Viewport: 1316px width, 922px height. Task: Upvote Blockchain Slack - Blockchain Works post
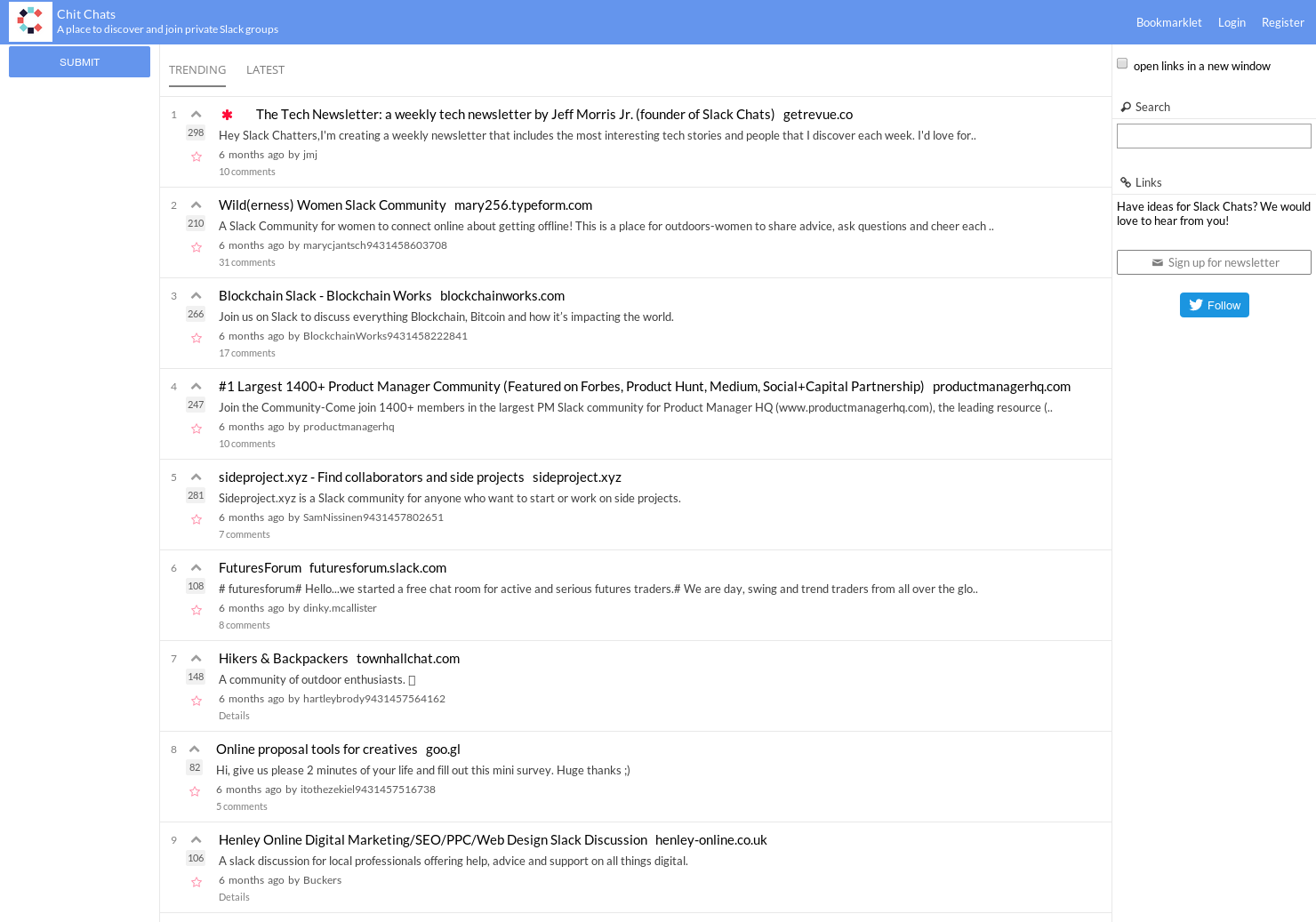(196, 295)
